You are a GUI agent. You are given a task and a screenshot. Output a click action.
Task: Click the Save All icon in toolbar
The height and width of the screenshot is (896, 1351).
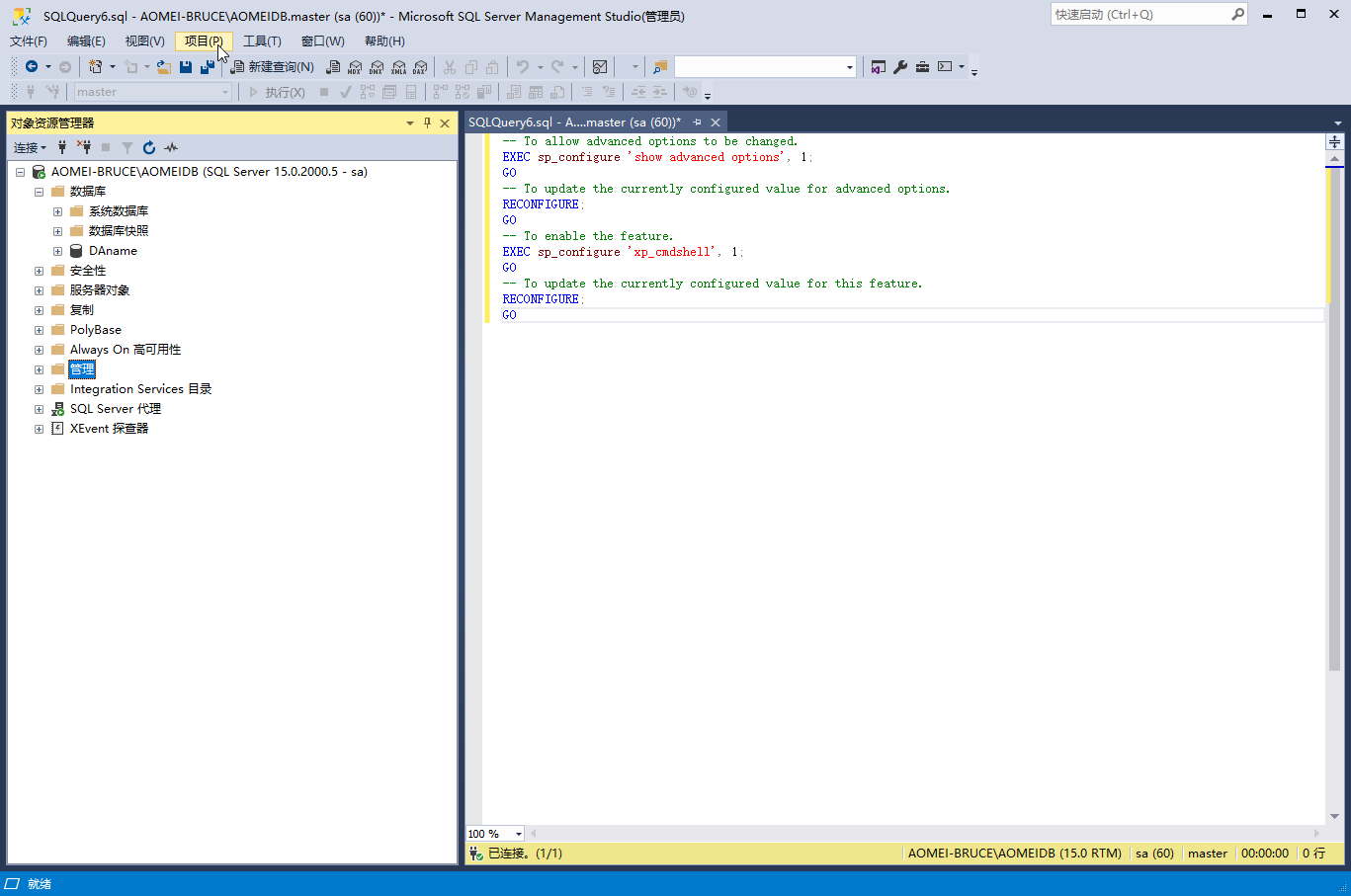pos(207,67)
